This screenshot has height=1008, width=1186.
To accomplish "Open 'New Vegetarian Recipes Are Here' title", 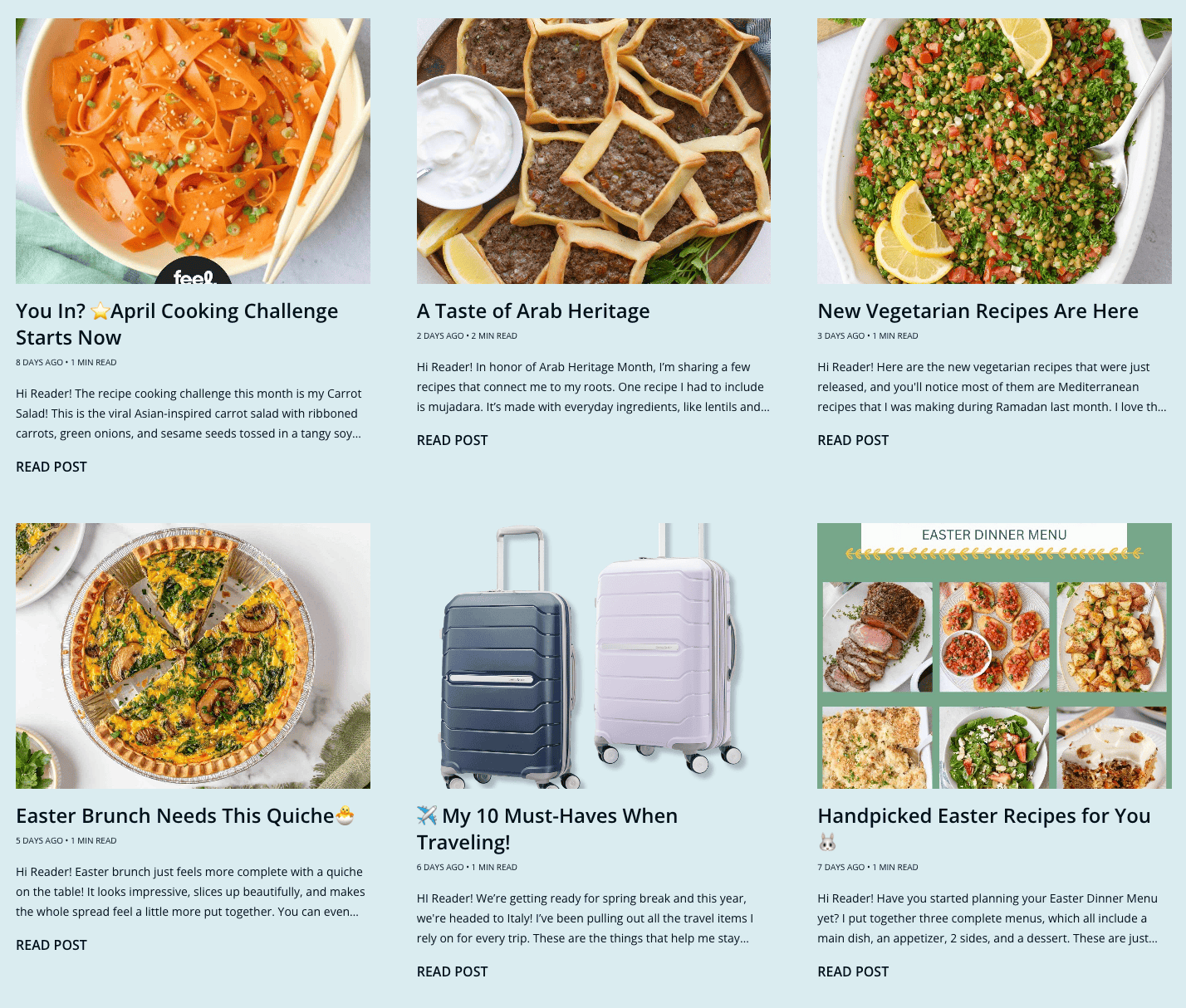I will [x=978, y=311].
